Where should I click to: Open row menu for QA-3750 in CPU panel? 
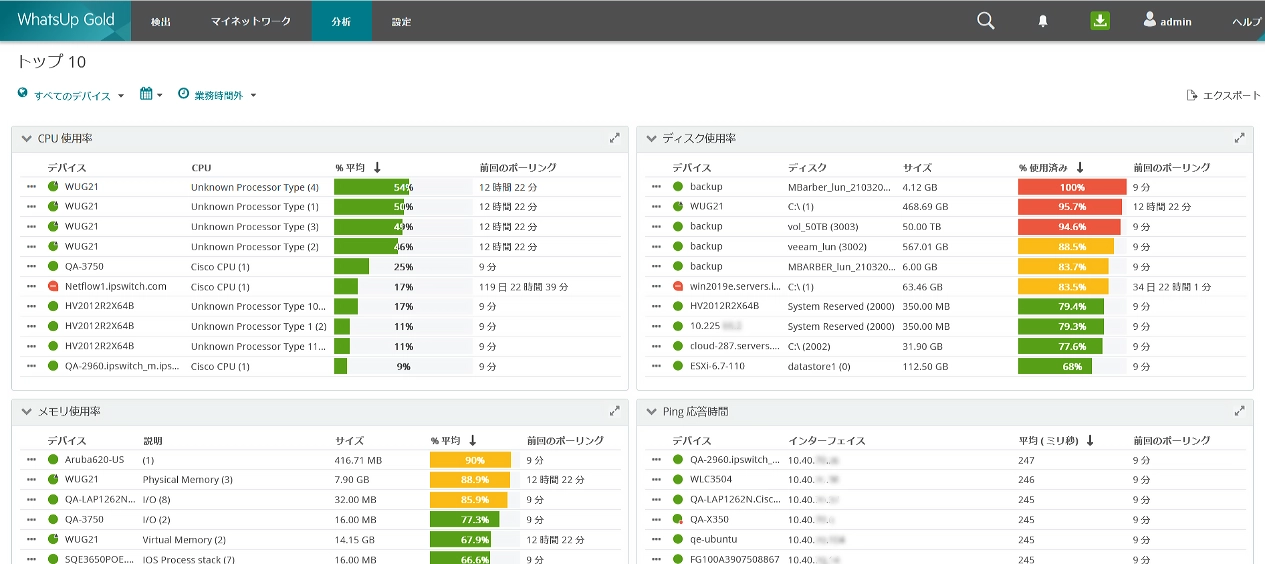point(32,267)
